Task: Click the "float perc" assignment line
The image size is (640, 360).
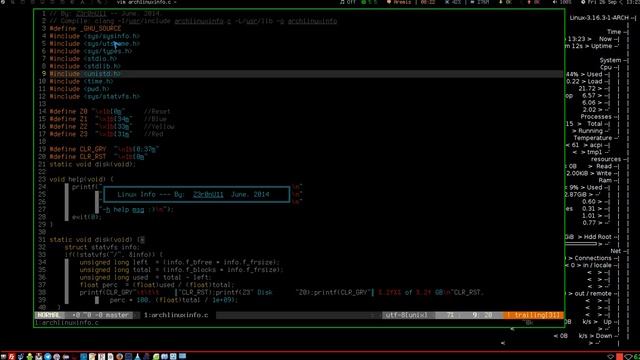Action: click(157, 285)
